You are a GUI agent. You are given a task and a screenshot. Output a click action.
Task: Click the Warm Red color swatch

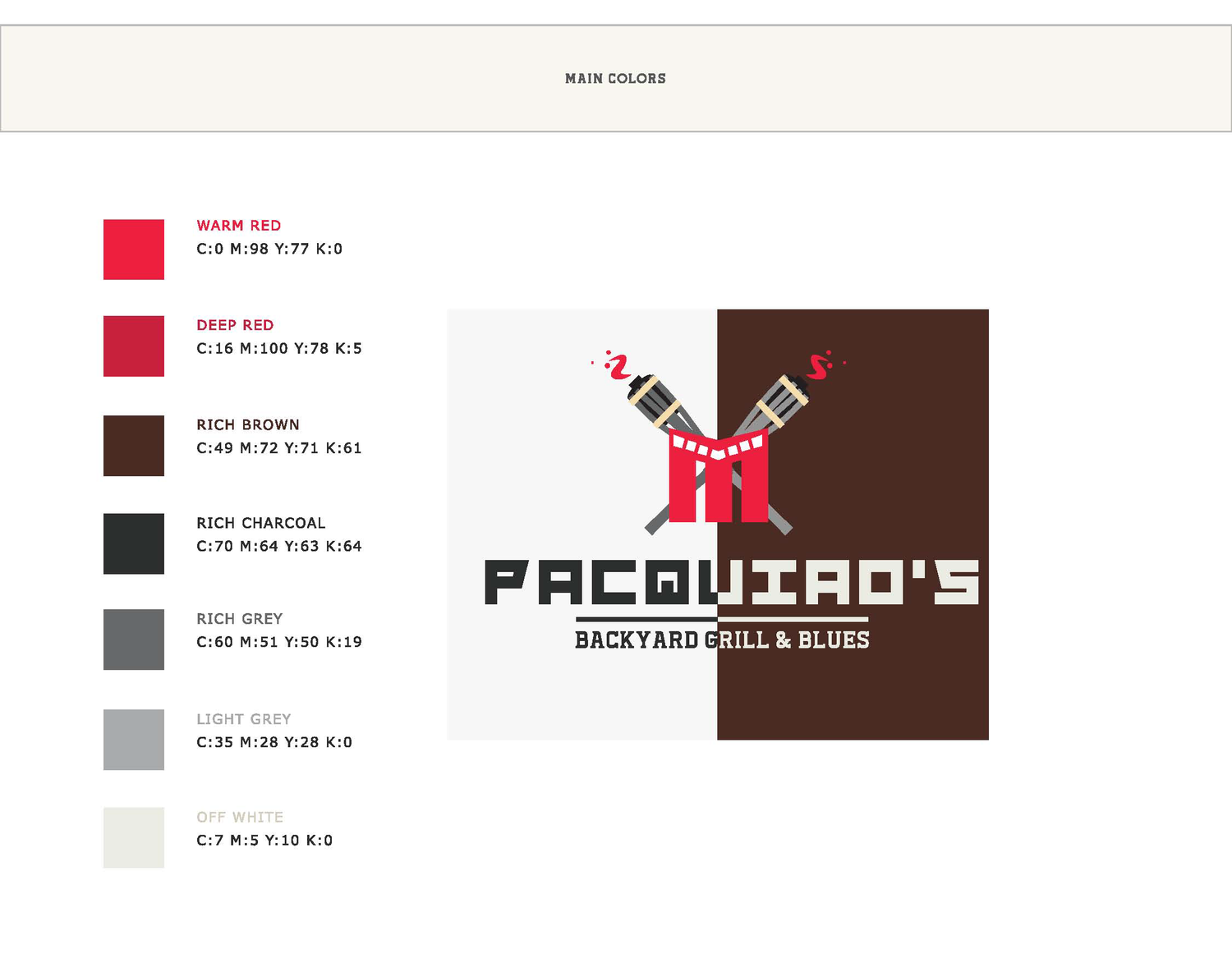pos(134,250)
